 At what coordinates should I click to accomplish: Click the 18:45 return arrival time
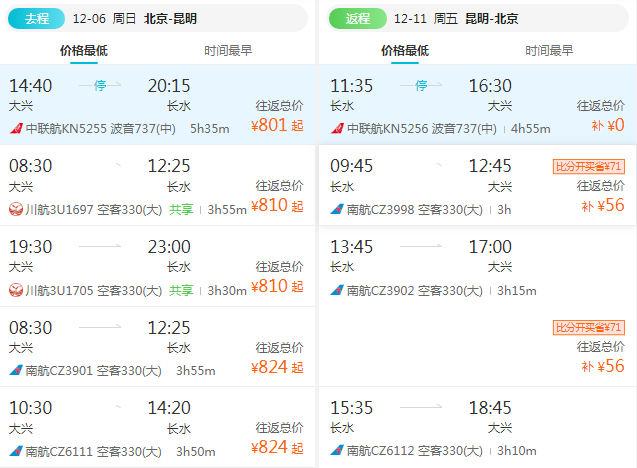point(490,408)
